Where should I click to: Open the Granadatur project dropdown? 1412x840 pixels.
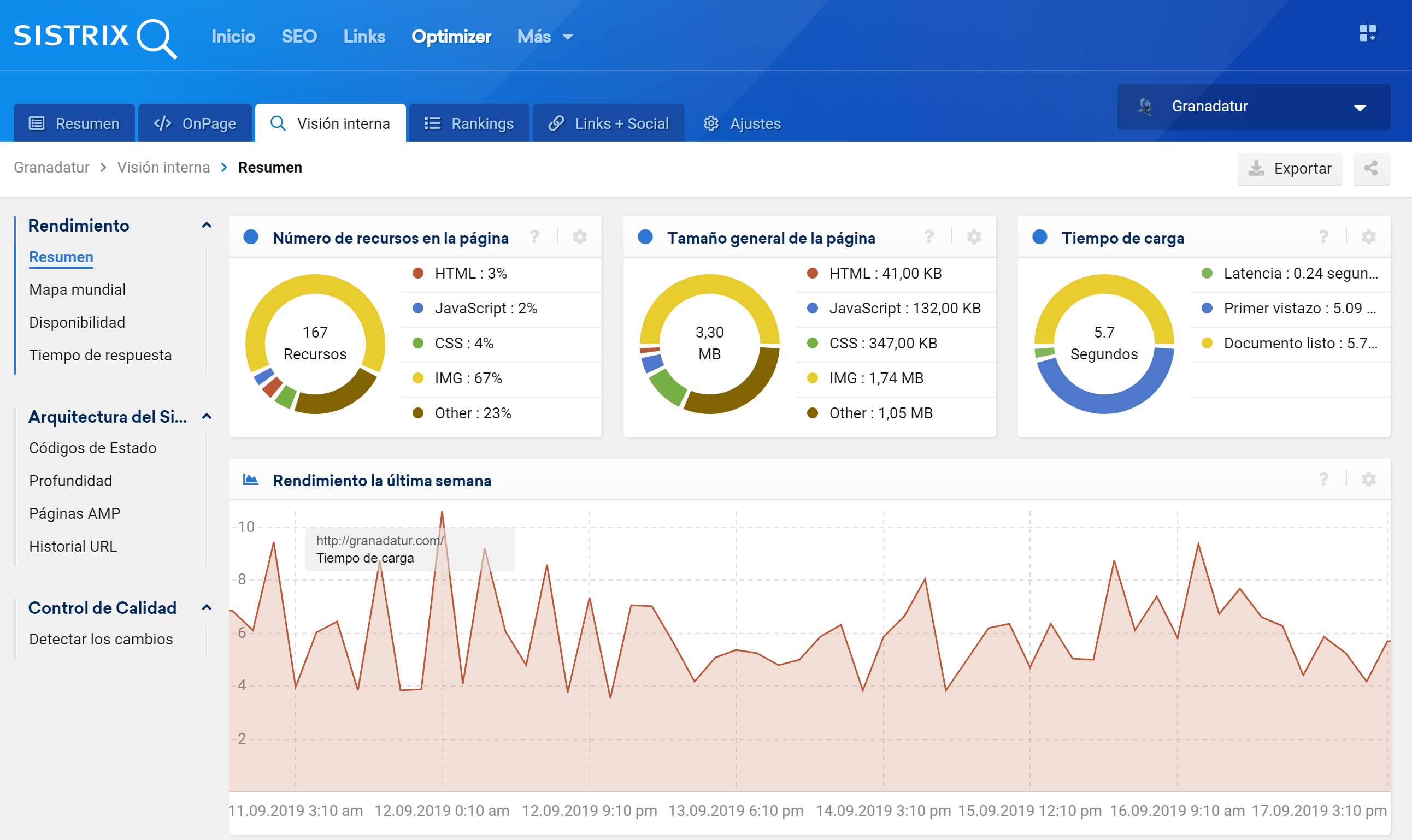click(x=1253, y=107)
